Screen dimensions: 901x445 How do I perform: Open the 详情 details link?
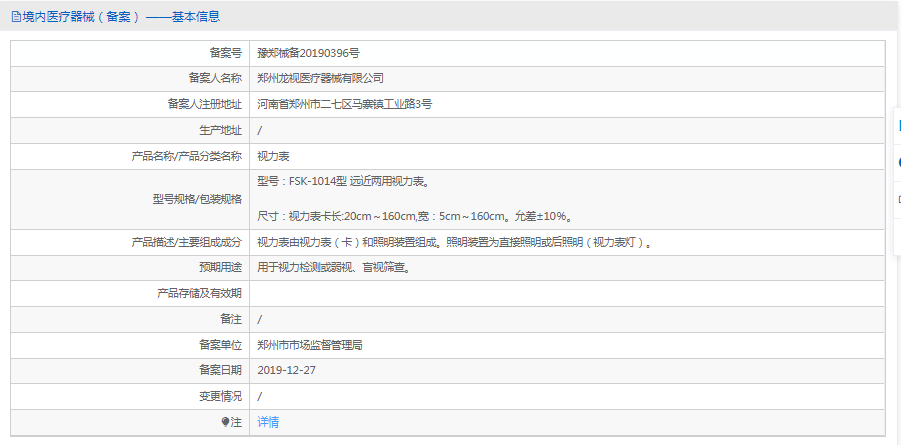(x=268, y=422)
